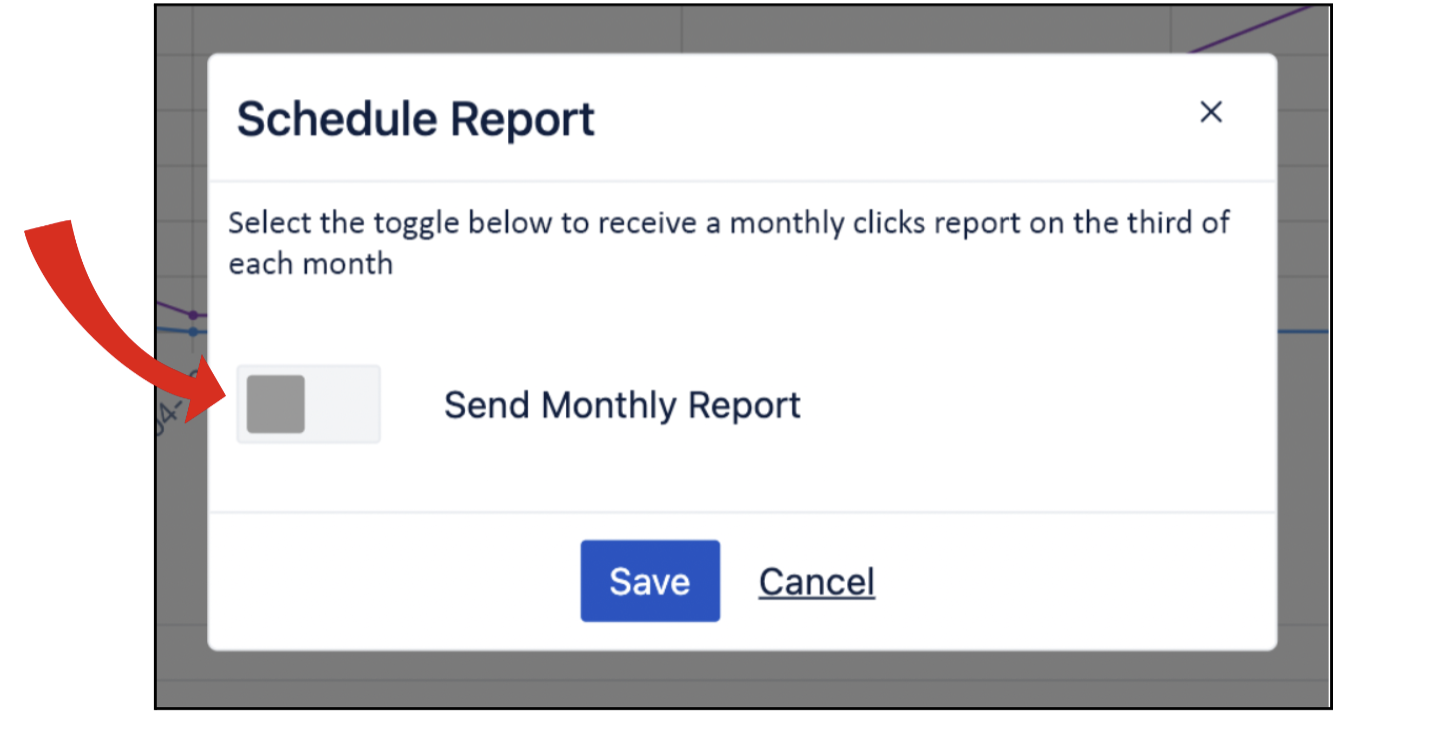This screenshot has height=730, width=1434.
Task: Click the dimmed backdrop right of the dialog
Action: (x=1303, y=450)
